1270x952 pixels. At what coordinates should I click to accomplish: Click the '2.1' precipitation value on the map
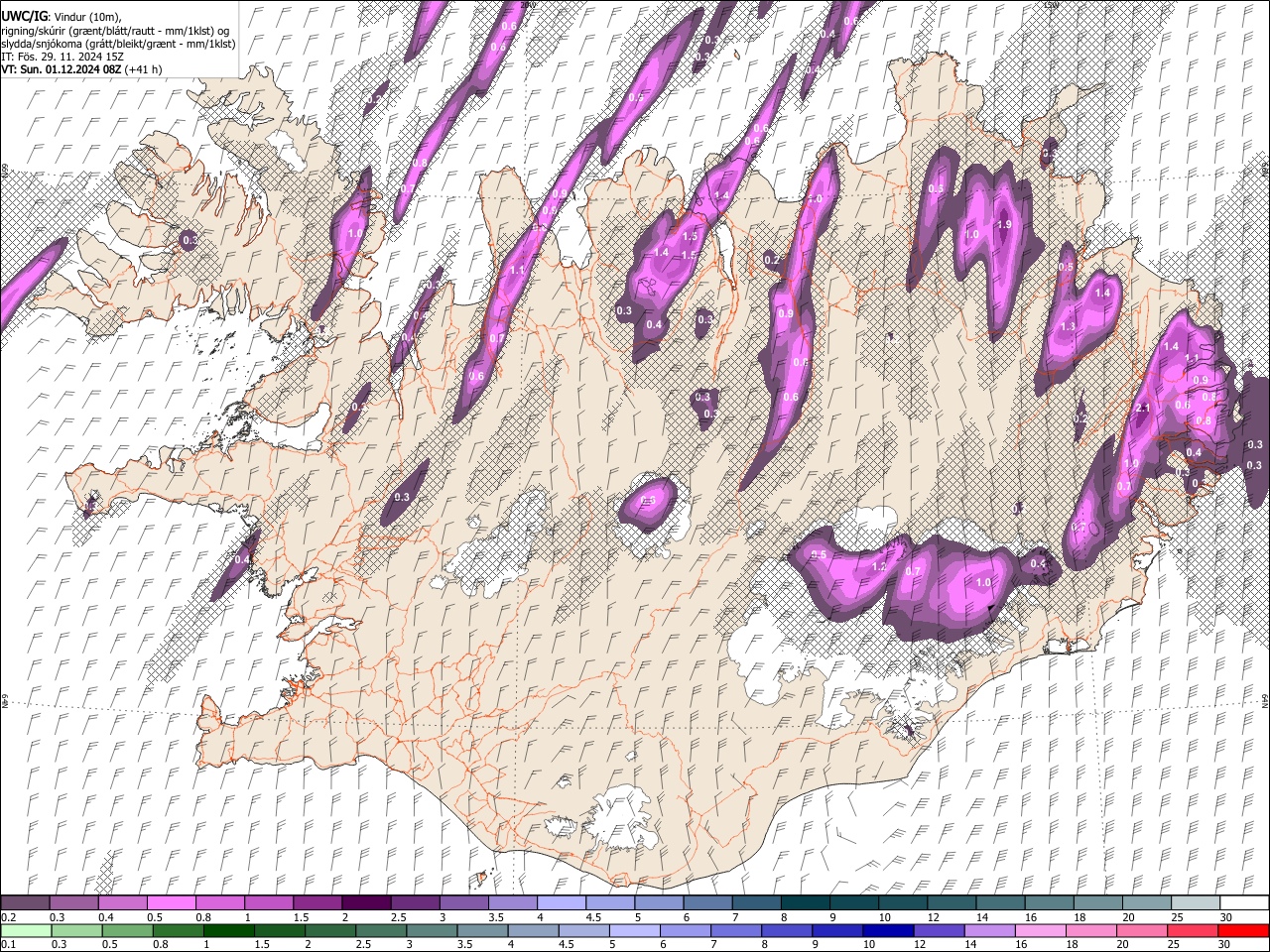(1142, 409)
